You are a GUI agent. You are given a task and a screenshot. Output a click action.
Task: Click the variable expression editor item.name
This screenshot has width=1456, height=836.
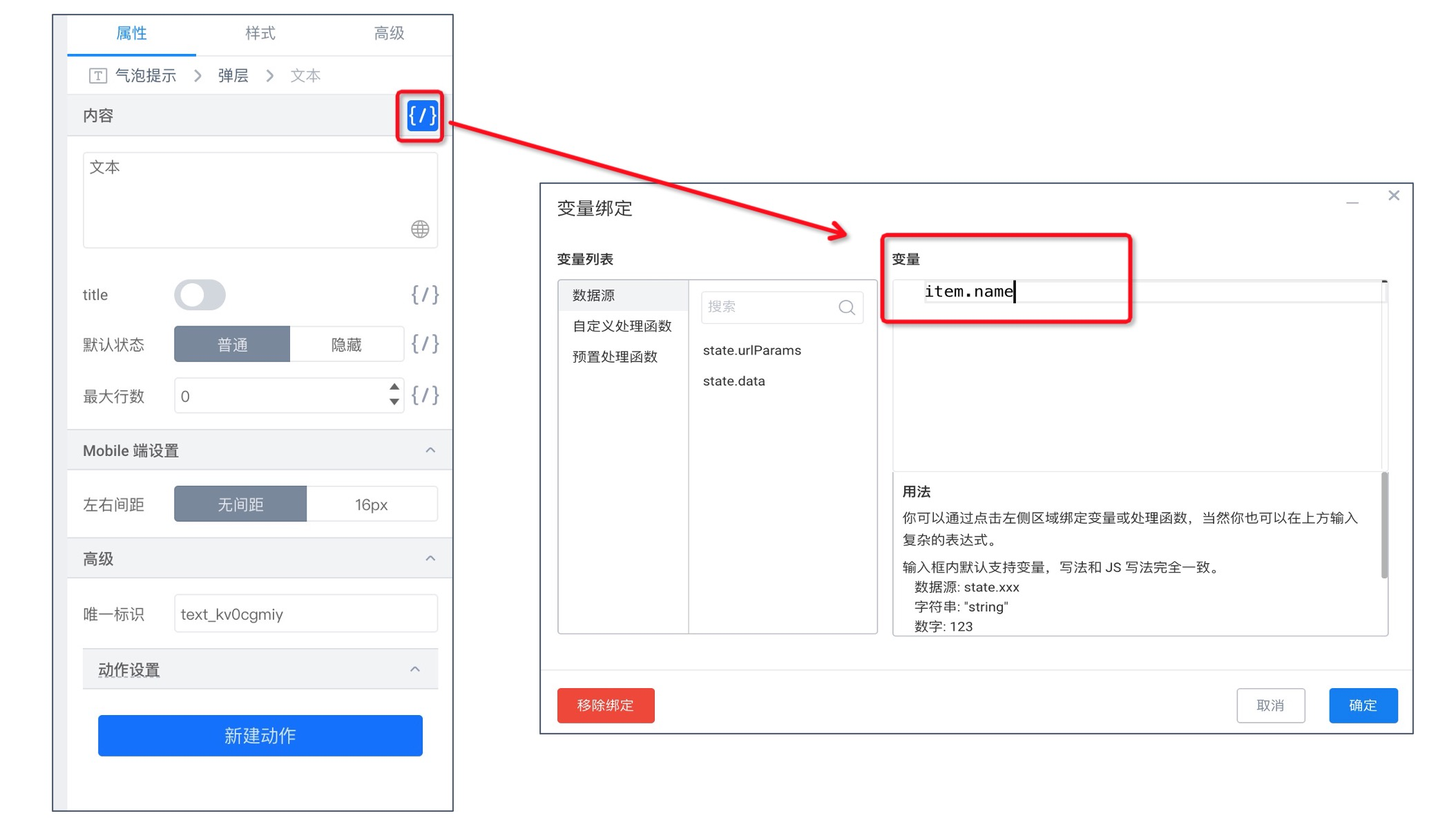coord(1140,375)
